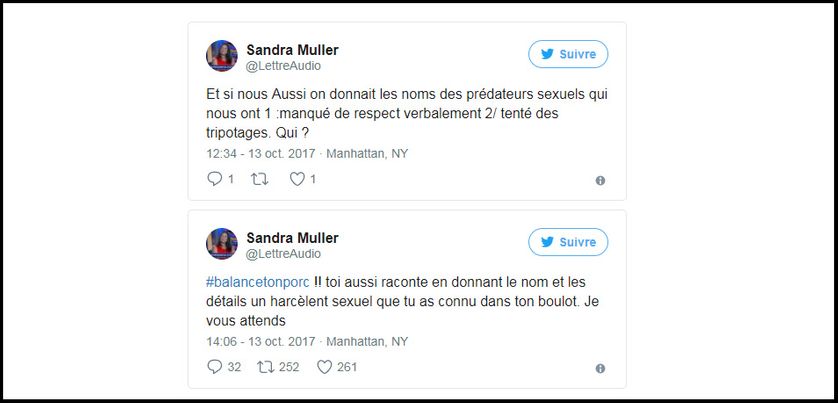The width and height of the screenshot is (838, 403).
Task: Open info icon on first tweet
Action: (x=600, y=181)
